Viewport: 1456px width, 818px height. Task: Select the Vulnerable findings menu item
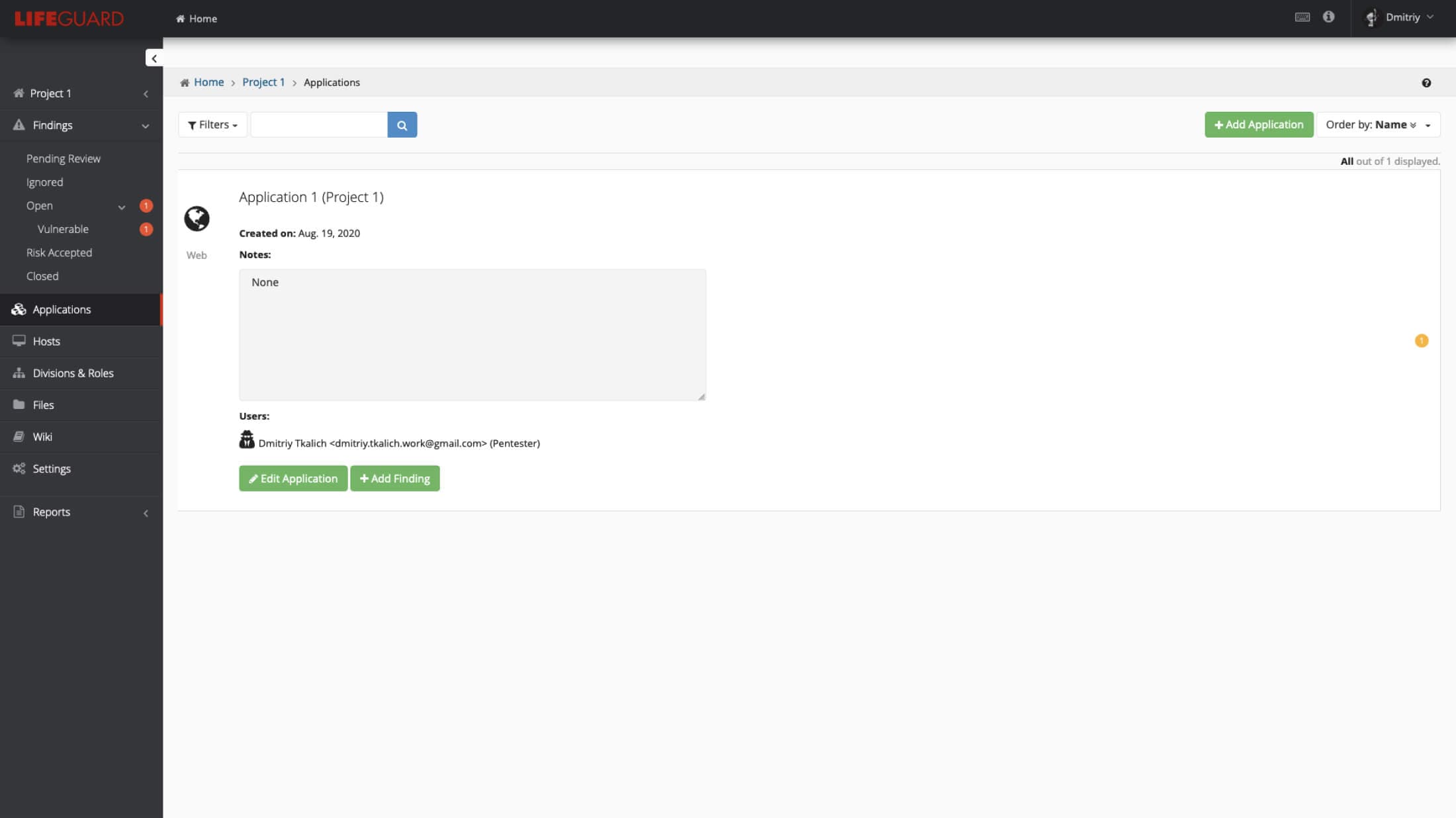coord(63,229)
